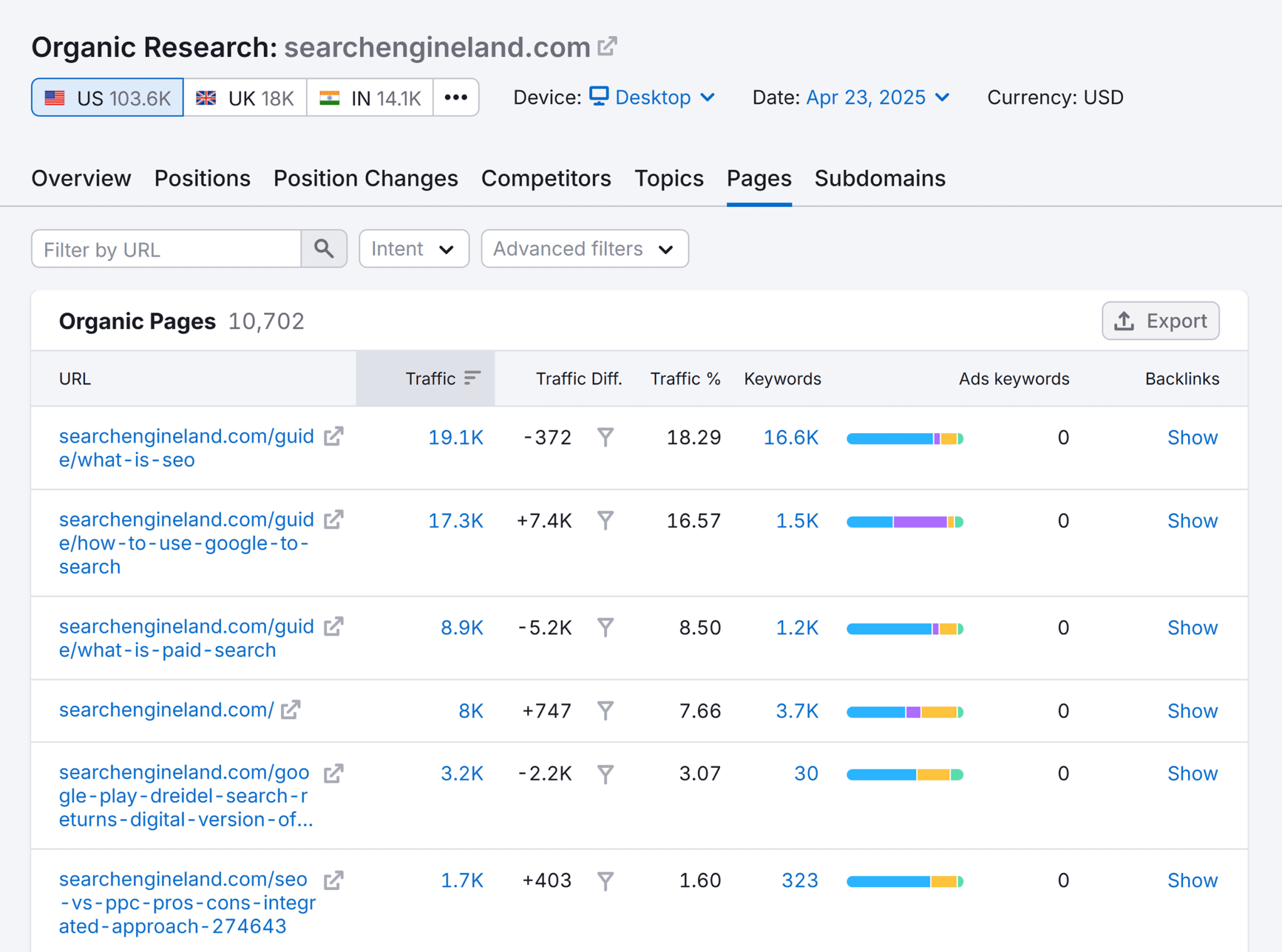The image size is (1282, 952).
Task: Click filter funnel icon next to -372
Action: 605,437
